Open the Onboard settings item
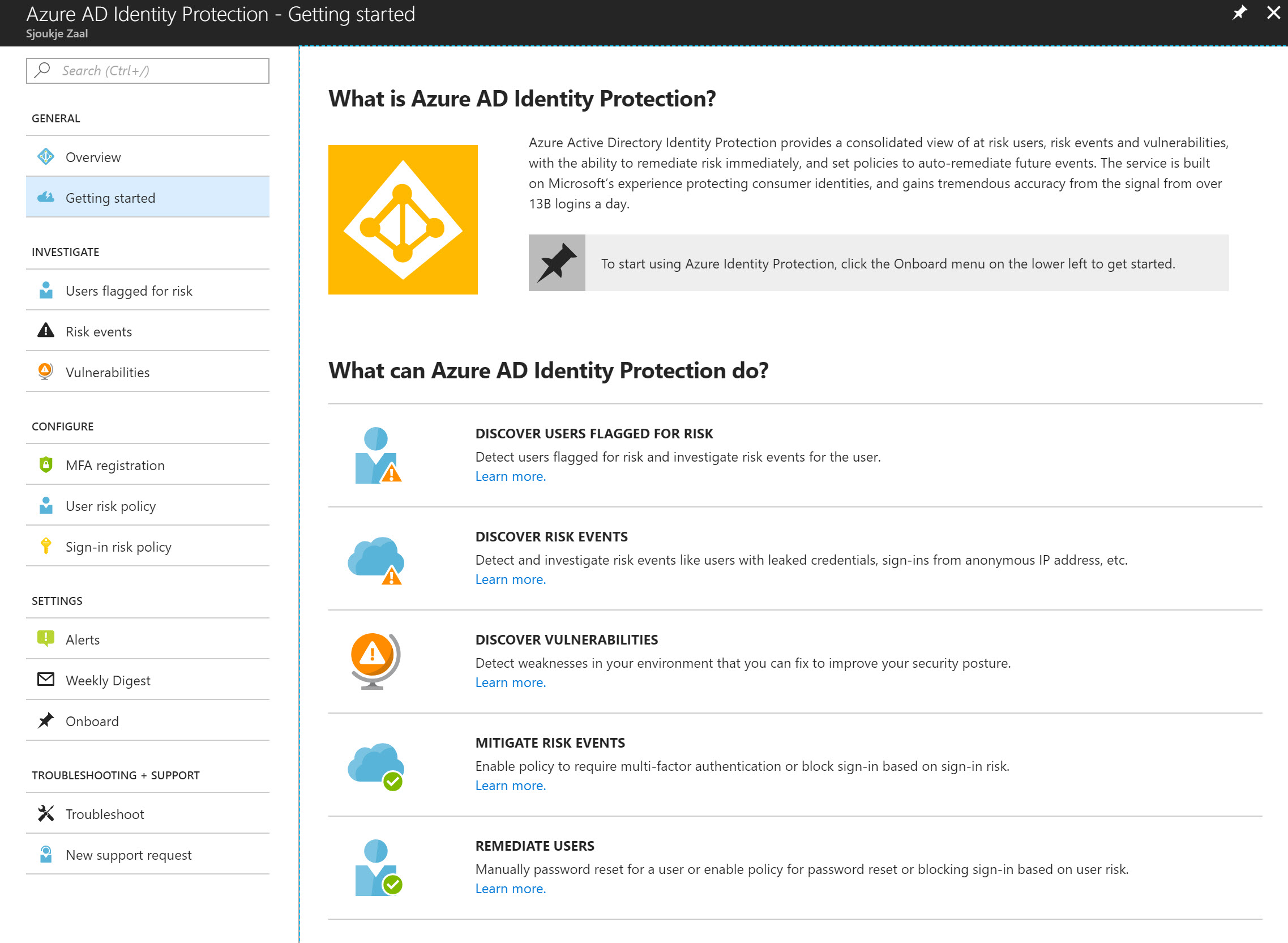1288x943 pixels. [148, 721]
